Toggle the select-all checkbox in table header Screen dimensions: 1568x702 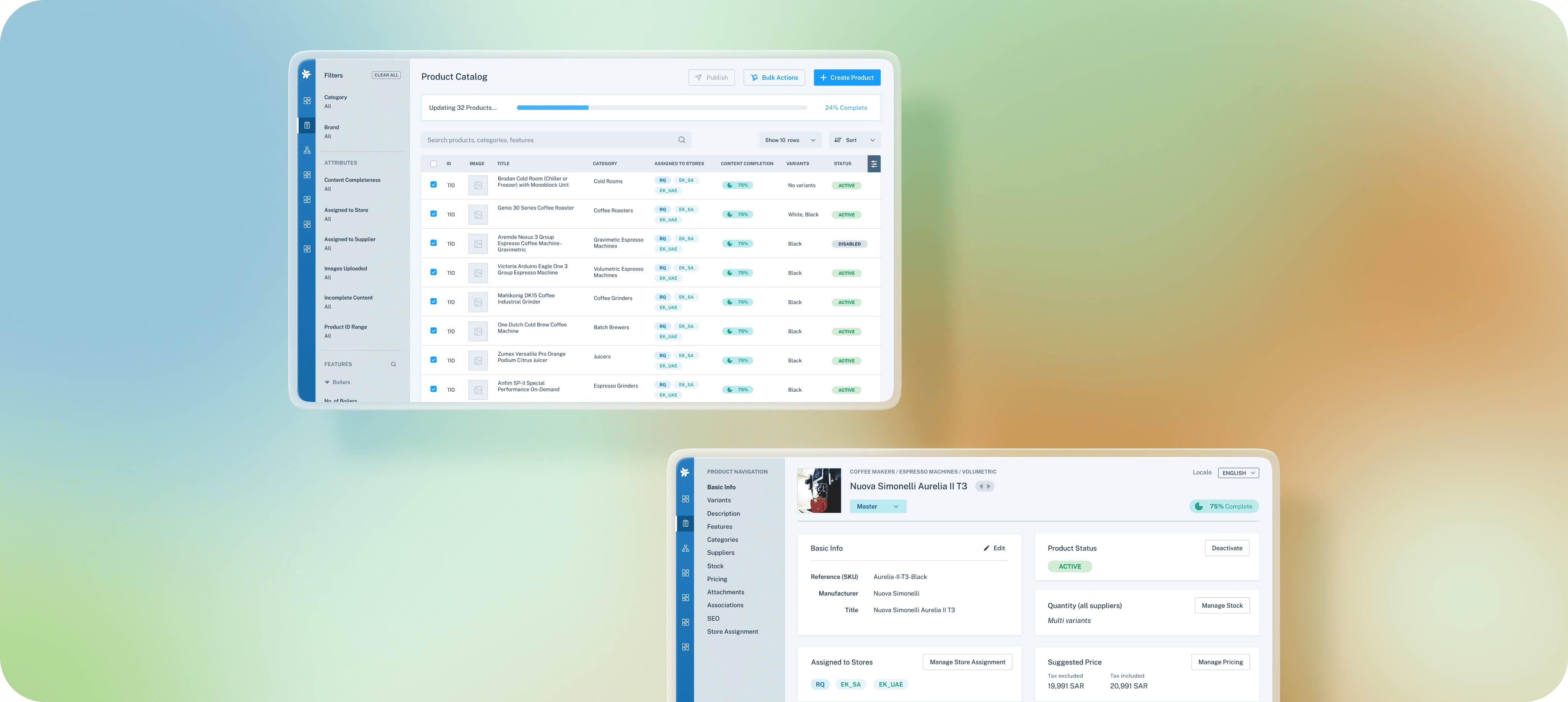click(x=433, y=164)
